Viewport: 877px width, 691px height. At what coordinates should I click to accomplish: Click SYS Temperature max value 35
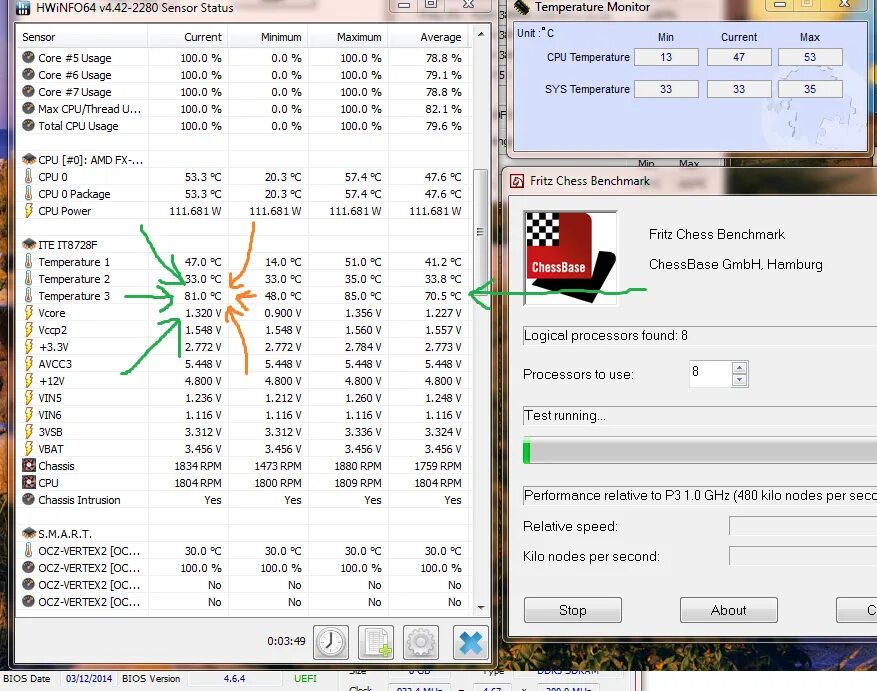[810, 89]
